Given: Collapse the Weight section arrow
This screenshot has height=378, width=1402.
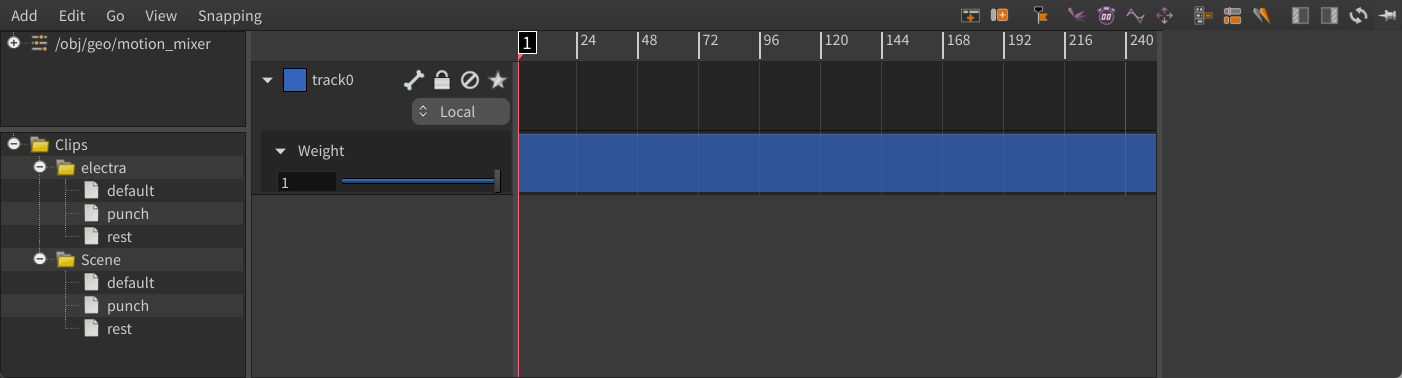Looking at the screenshot, I should (x=280, y=151).
